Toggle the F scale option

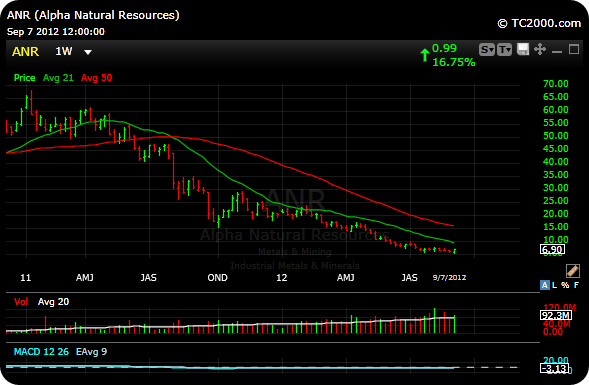coord(576,285)
